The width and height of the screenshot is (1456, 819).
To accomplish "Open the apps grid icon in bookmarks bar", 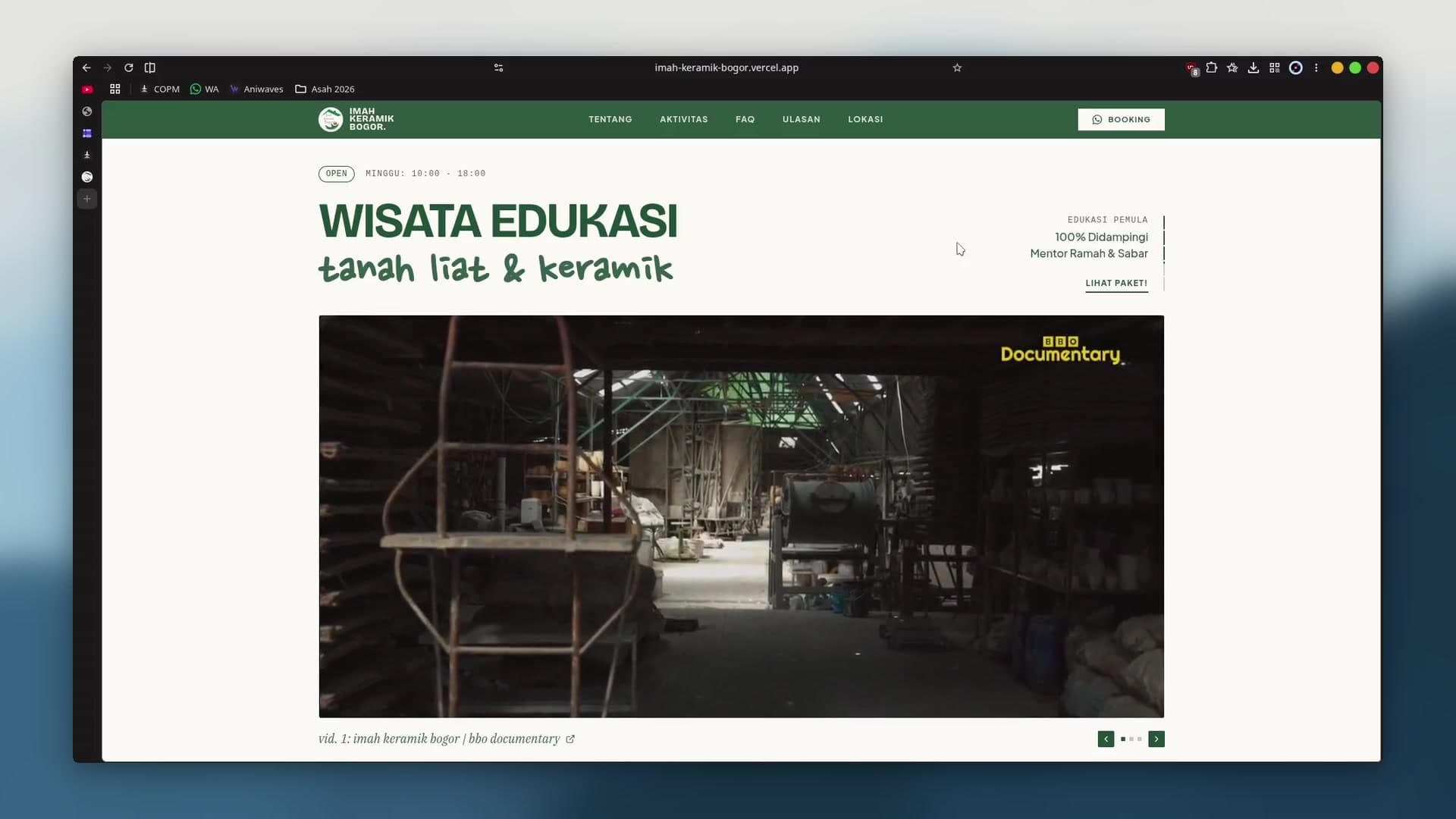I will click(115, 89).
